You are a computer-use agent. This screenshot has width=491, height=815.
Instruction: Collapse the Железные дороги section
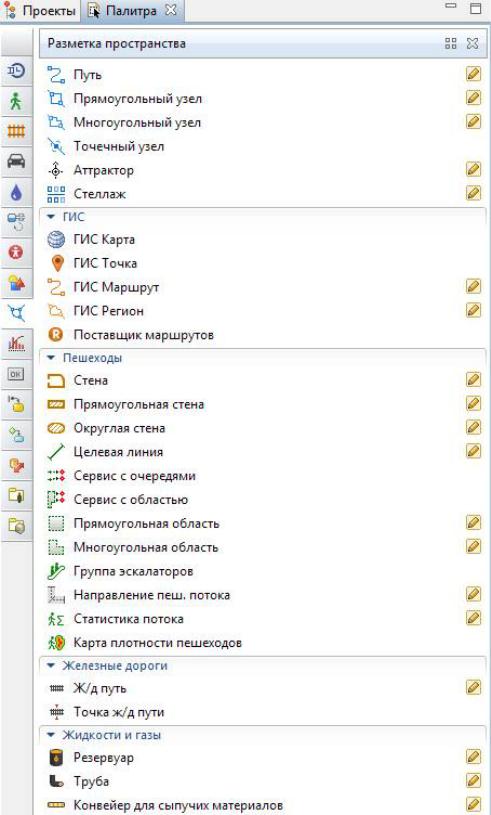51,665
